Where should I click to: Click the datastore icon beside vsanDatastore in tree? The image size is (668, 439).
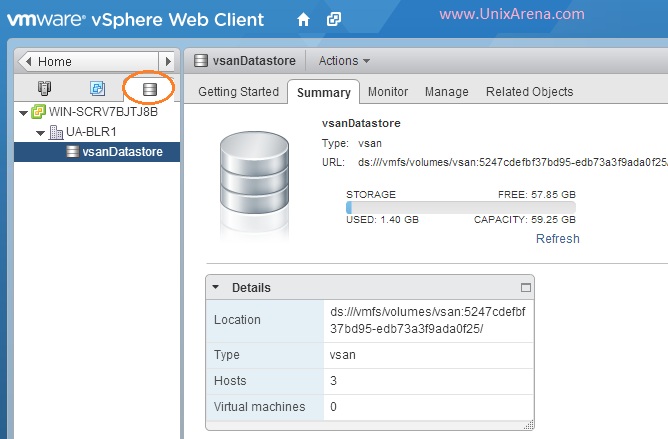(x=73, y=152)
